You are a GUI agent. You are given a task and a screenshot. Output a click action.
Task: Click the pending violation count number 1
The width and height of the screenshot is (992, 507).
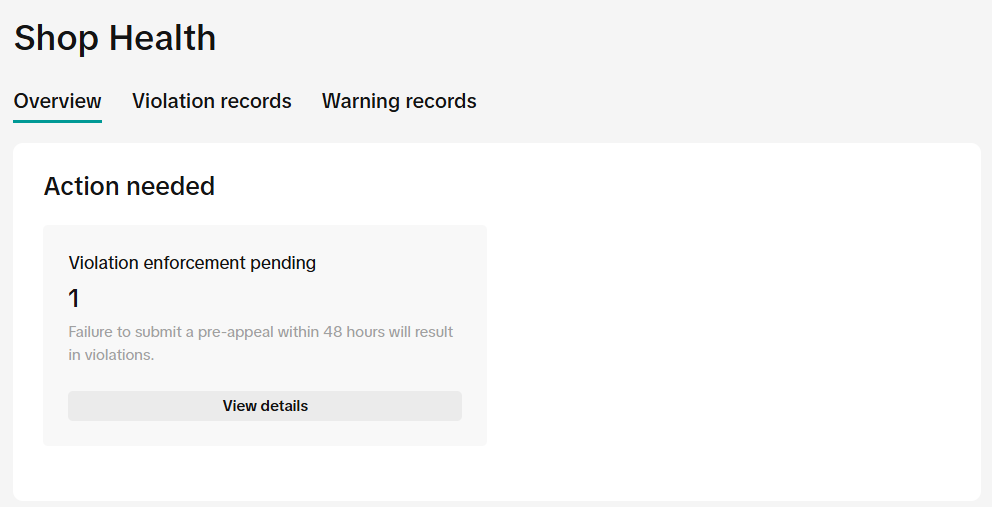[x=74, y=298]
